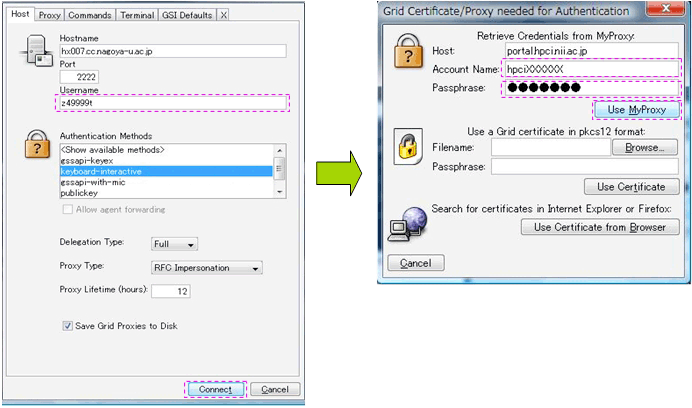
Task: Switch to the Terminal tab
Action: pos(137,15)
